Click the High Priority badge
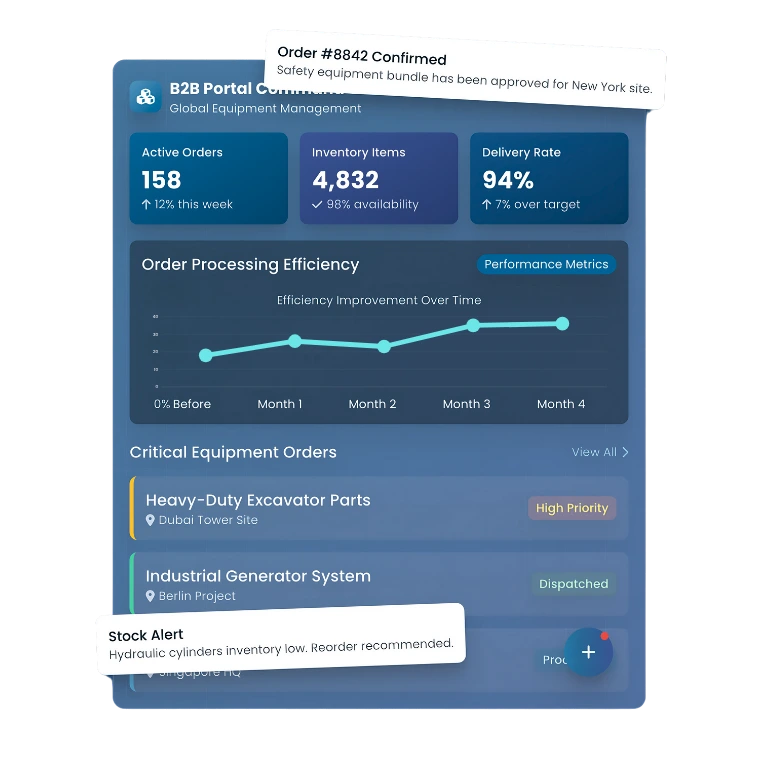The height and width of the screenshot is (768, 768). 572,508
